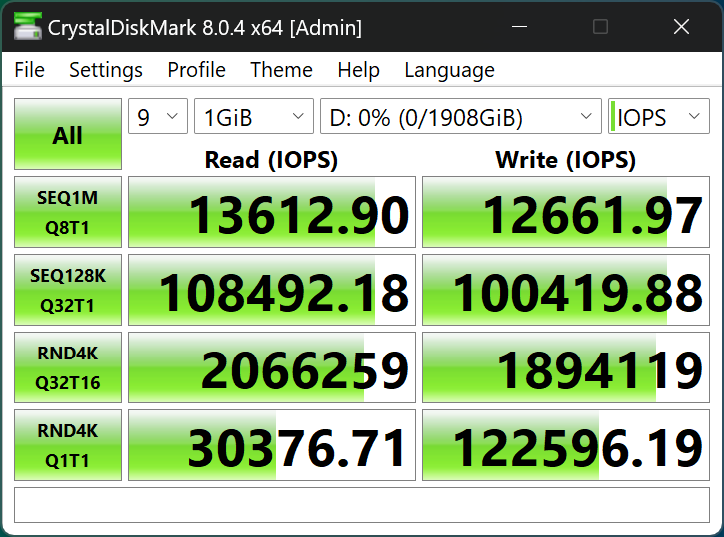
Task: Click the SEQ1M write value 12661.97
Action: 566,212
